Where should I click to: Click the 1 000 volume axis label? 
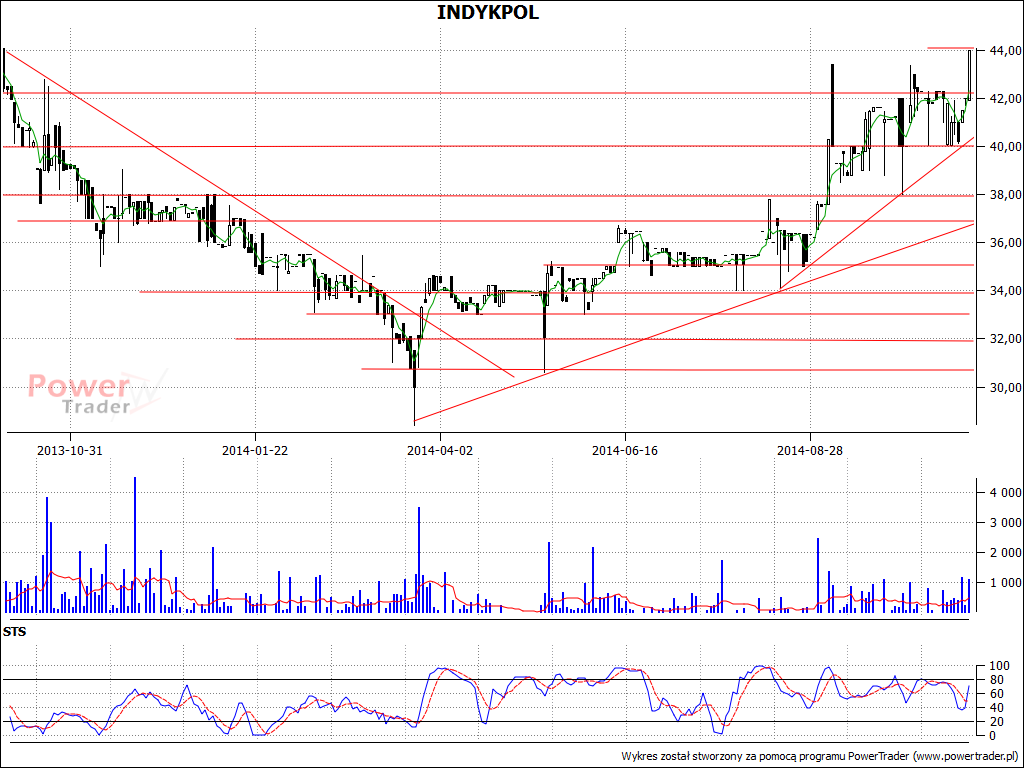point(1005,583)
